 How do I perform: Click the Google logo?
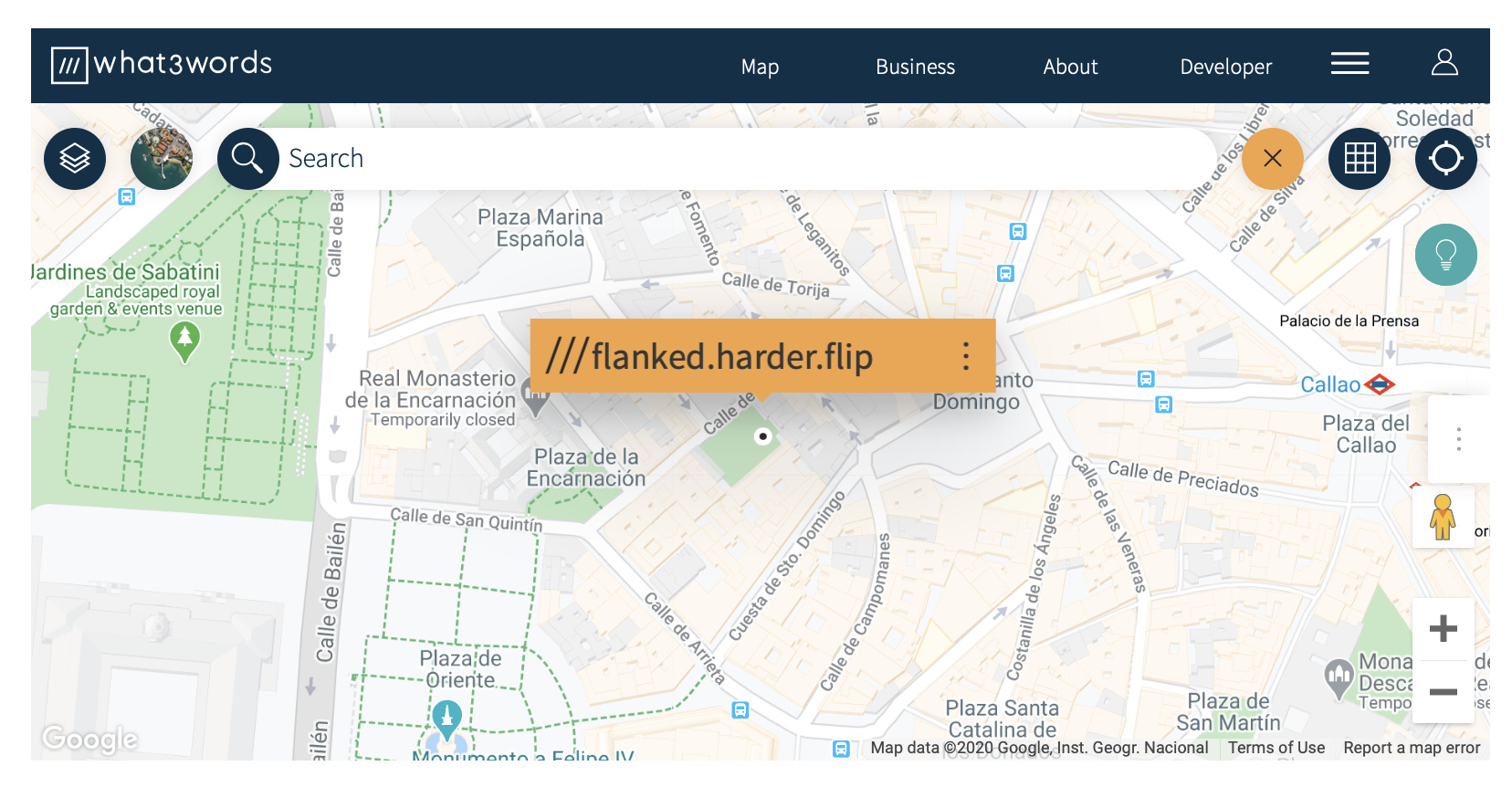(x=89, y=739)
